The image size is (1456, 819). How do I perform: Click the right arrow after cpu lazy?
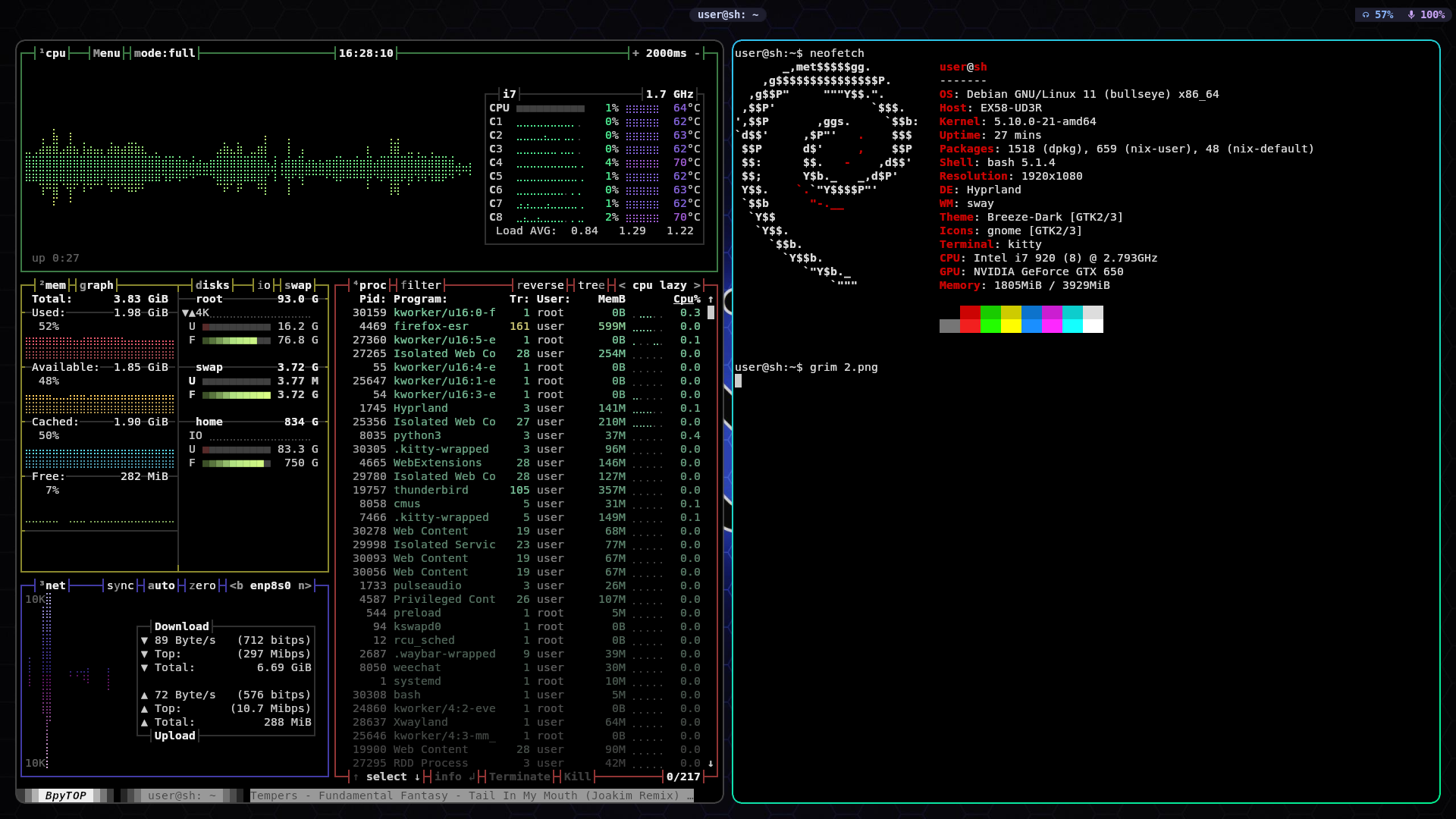coord(697,286)
